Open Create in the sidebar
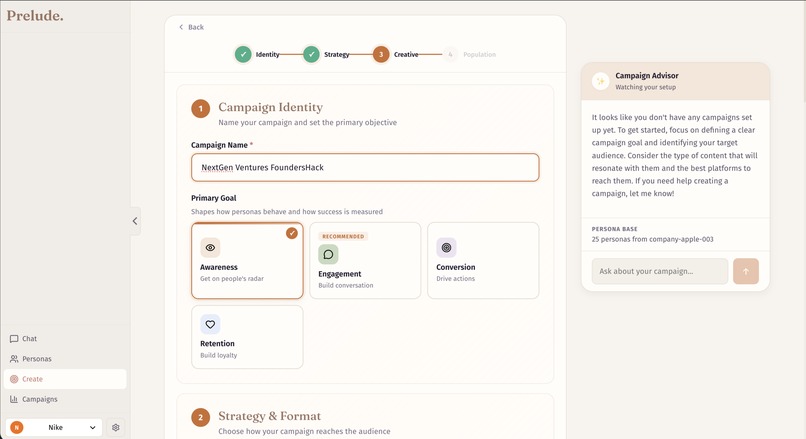This screenshot has height=439, width=806. (65, 379)
